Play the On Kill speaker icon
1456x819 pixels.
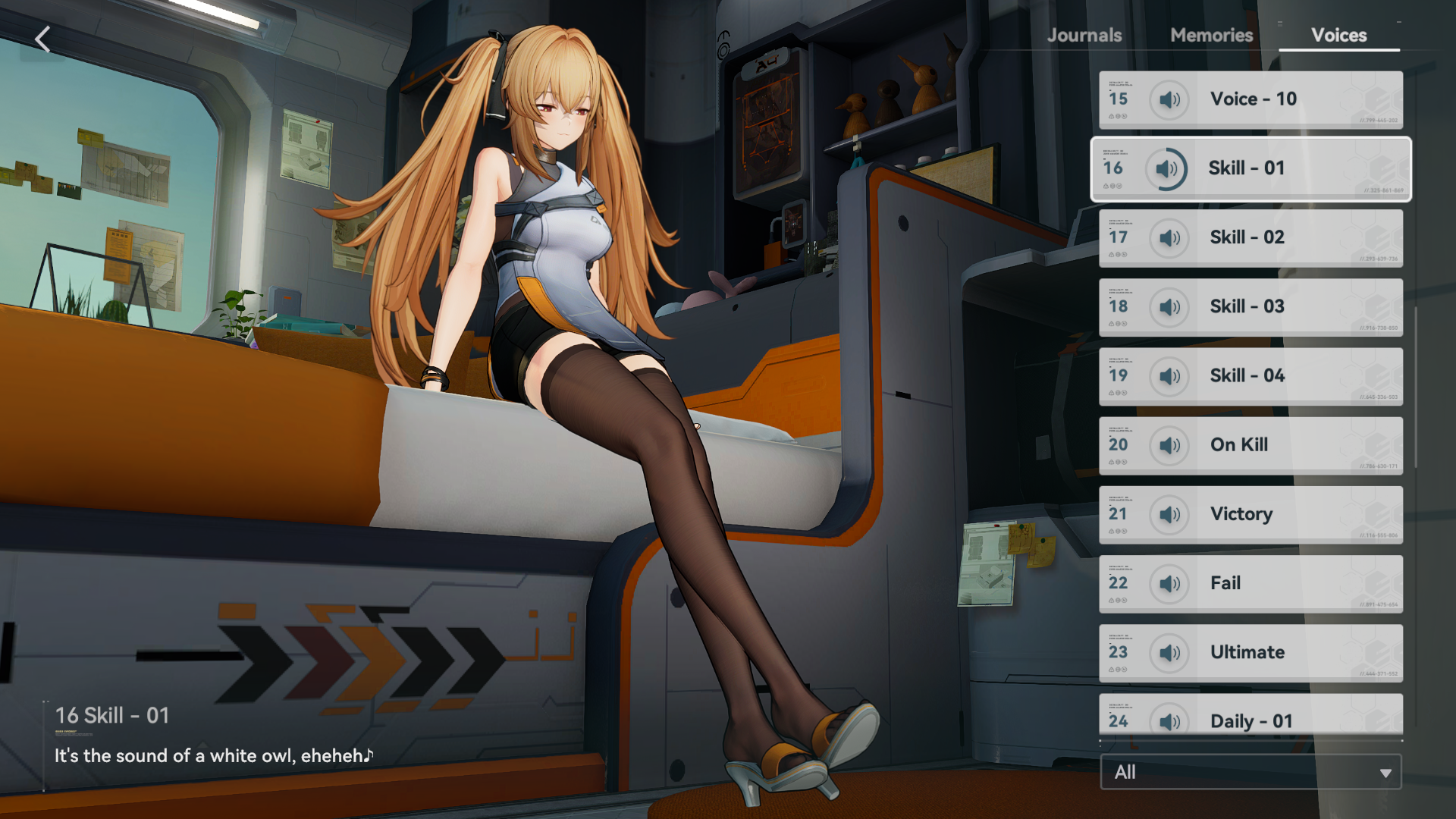point(1169,445)
